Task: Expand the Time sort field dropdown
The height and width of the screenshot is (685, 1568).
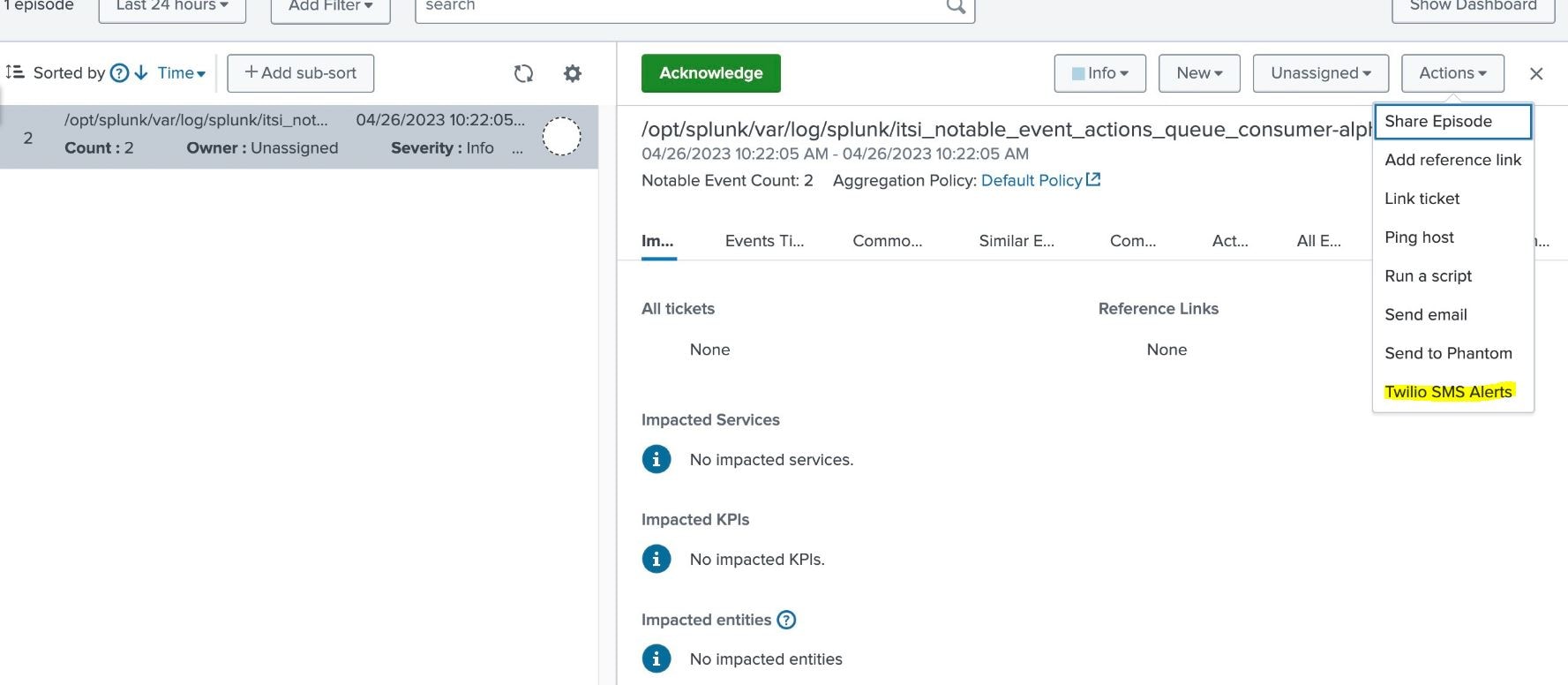Action: [182, 73]
